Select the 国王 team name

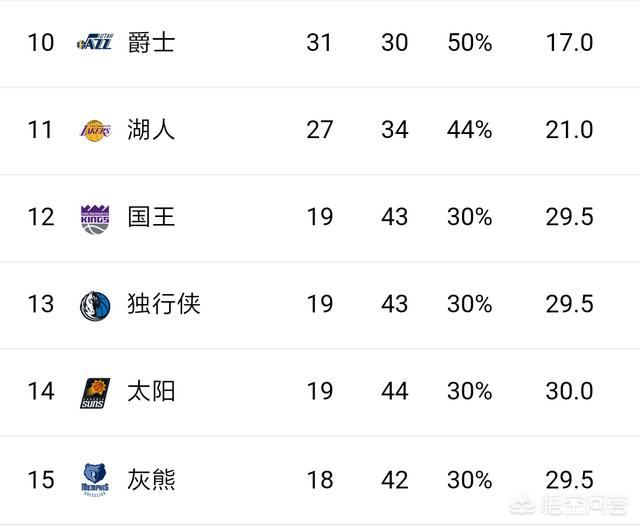point(151,217)
